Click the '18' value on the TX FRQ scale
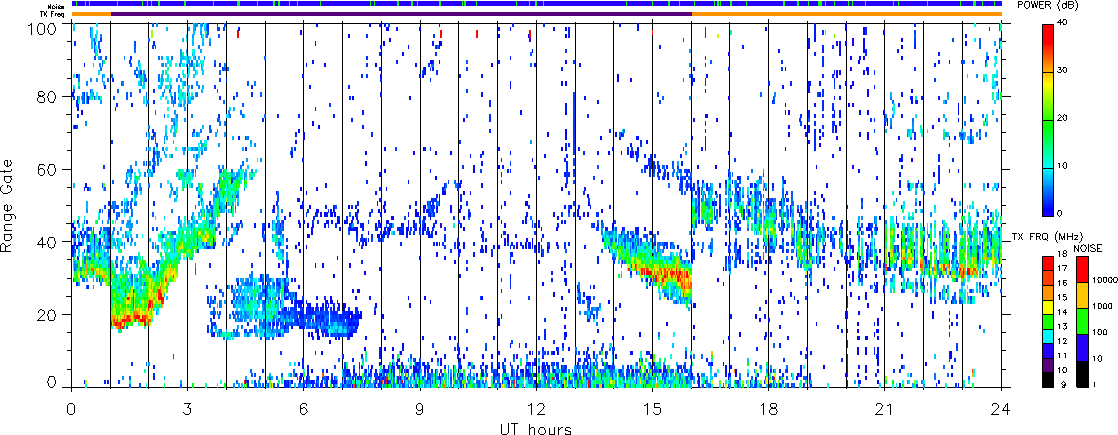Image resolution: width=1118 pixels, height=435 pixels. tap(1062, 254)
